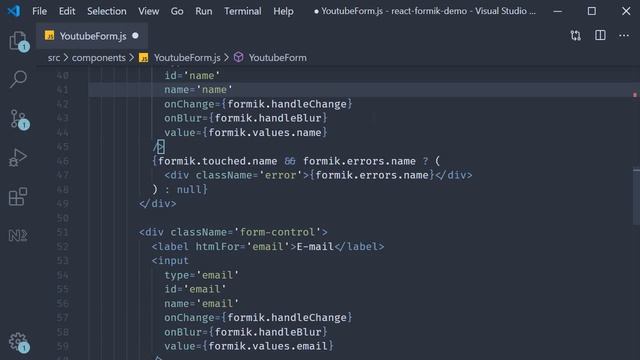Minimize the Visual Studio Code window
Viewport: 640px width, 360px height.
coord(558,11)
